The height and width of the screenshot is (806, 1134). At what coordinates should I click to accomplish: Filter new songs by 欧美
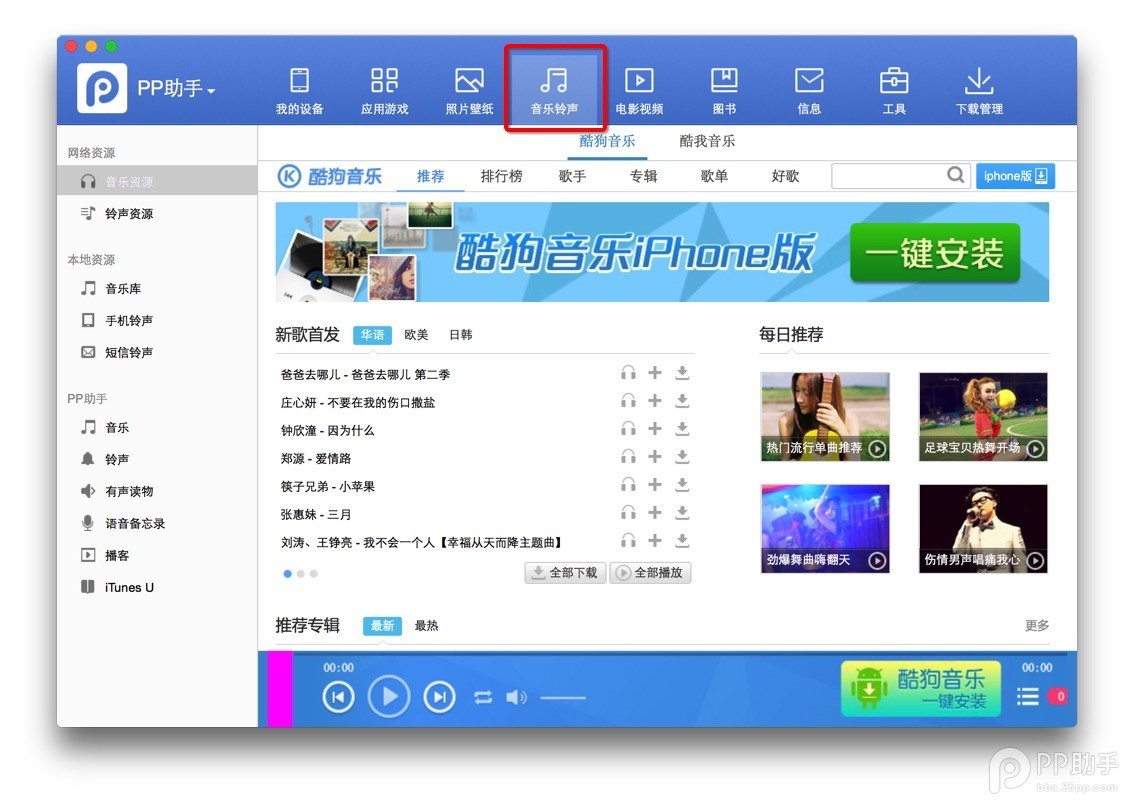point(416,335)
